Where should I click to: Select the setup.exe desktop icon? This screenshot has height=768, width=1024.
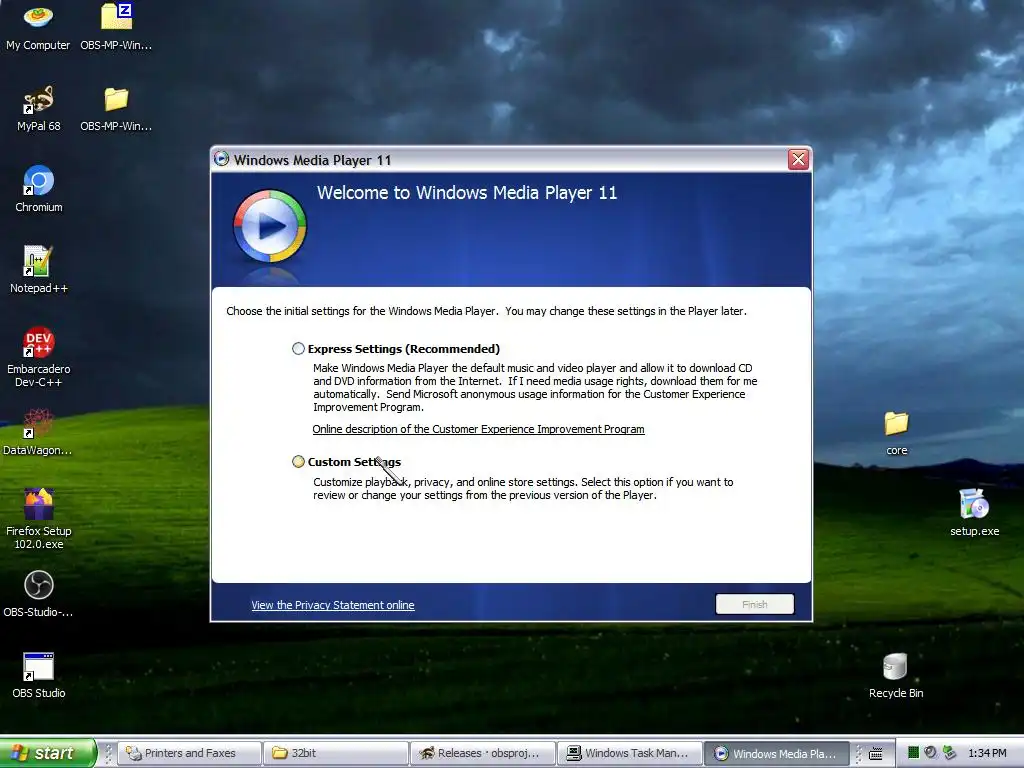click(x=974, y=513)
